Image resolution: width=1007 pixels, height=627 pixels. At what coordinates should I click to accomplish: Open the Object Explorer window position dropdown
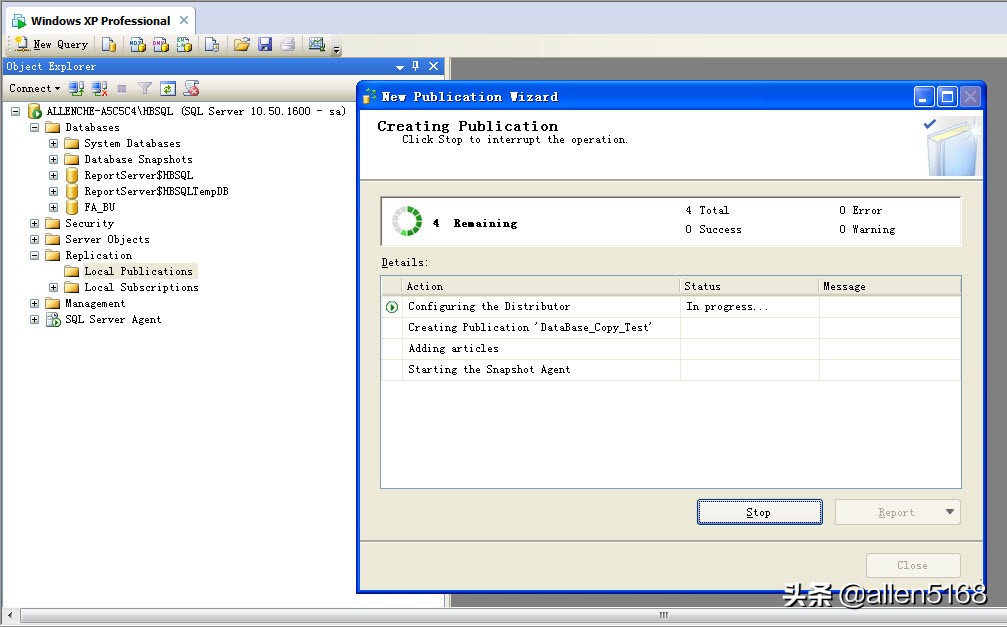(x=399, y=67)
